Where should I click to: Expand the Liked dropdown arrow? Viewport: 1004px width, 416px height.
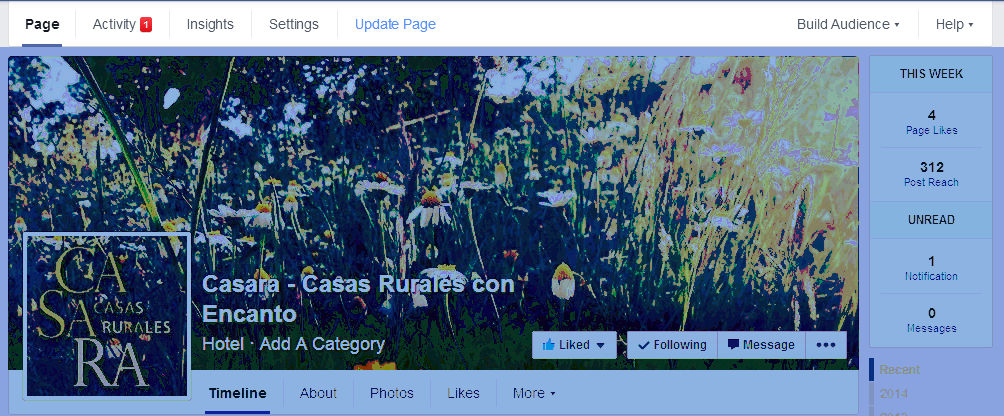[x=600, y=345]
